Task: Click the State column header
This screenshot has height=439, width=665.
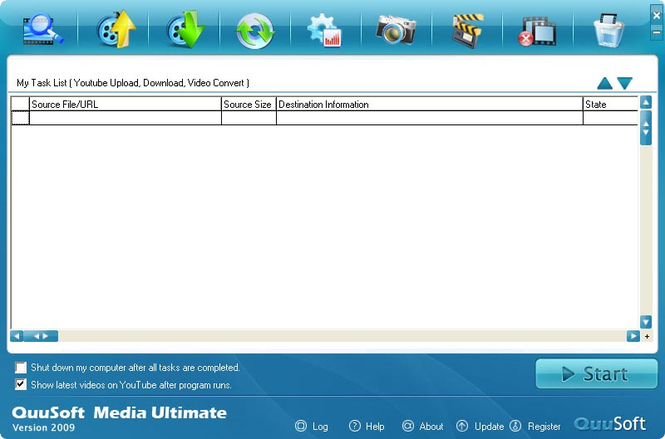Action: point(610,104)
